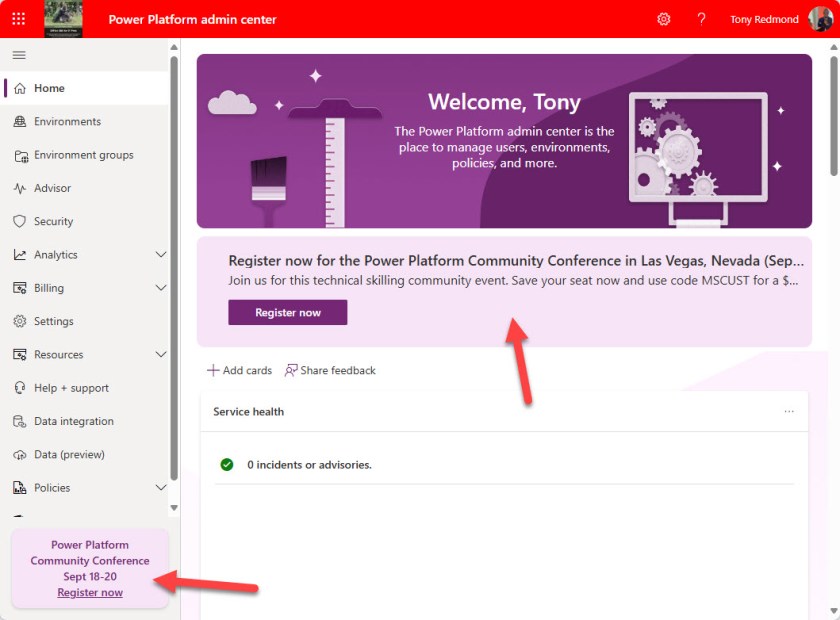Click '0 incidents or advisories.' text
The width and height of the screenshot is (840, 620).
click(309, 465)
